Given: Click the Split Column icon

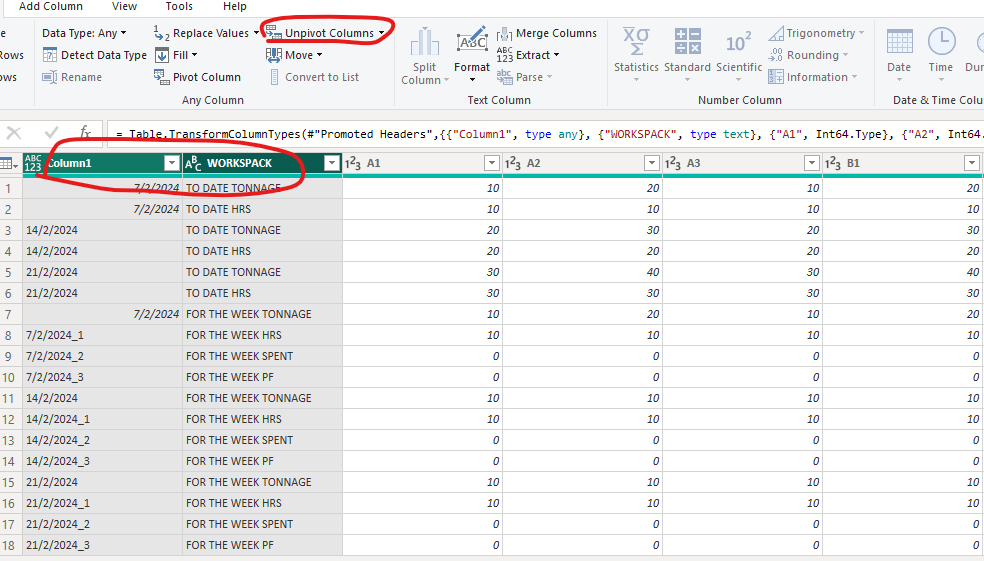Looking at the screenshot, I should [425, 42].
